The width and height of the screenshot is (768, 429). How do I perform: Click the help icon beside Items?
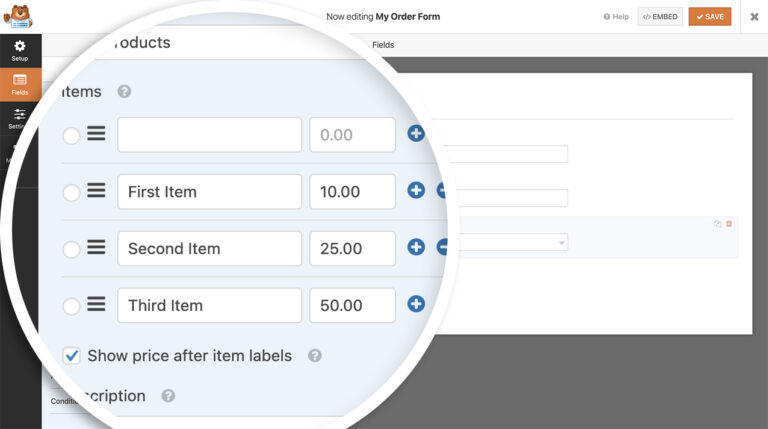point(124,91)
